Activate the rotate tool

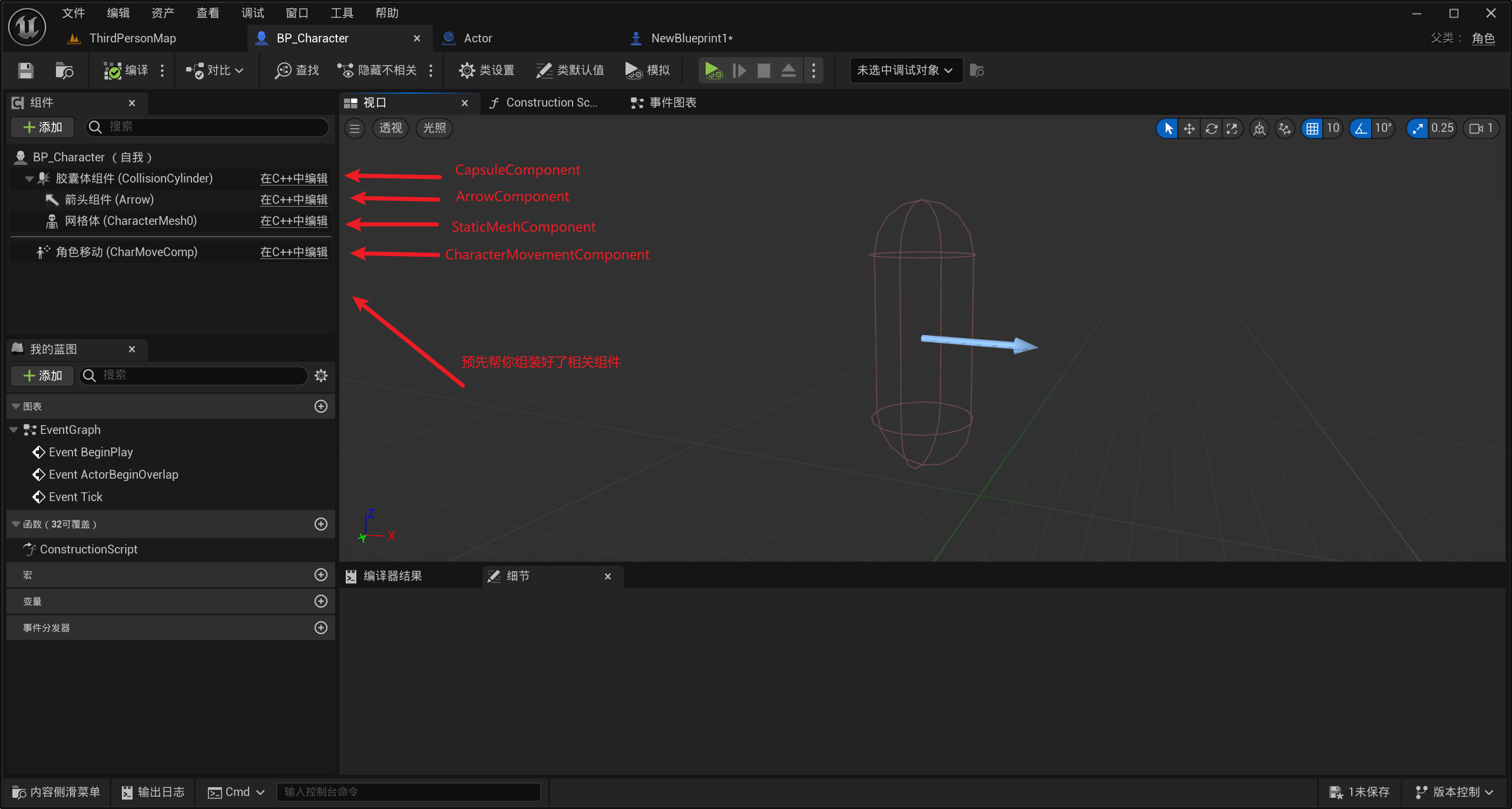(x=1211, y=128)
